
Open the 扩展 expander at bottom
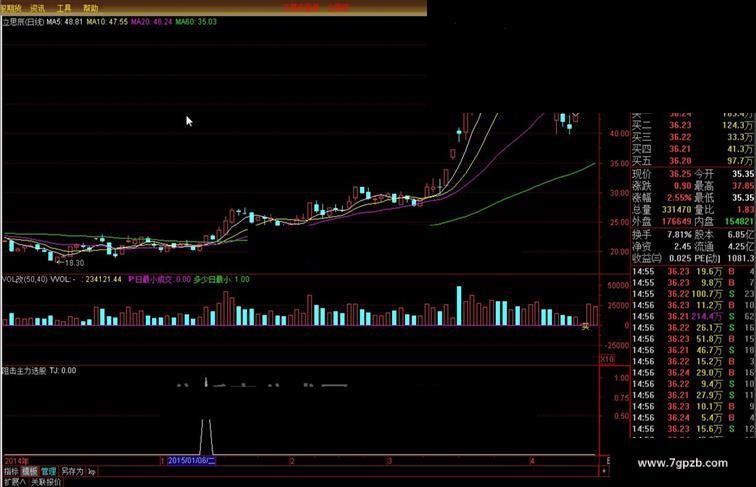point(14,482)
